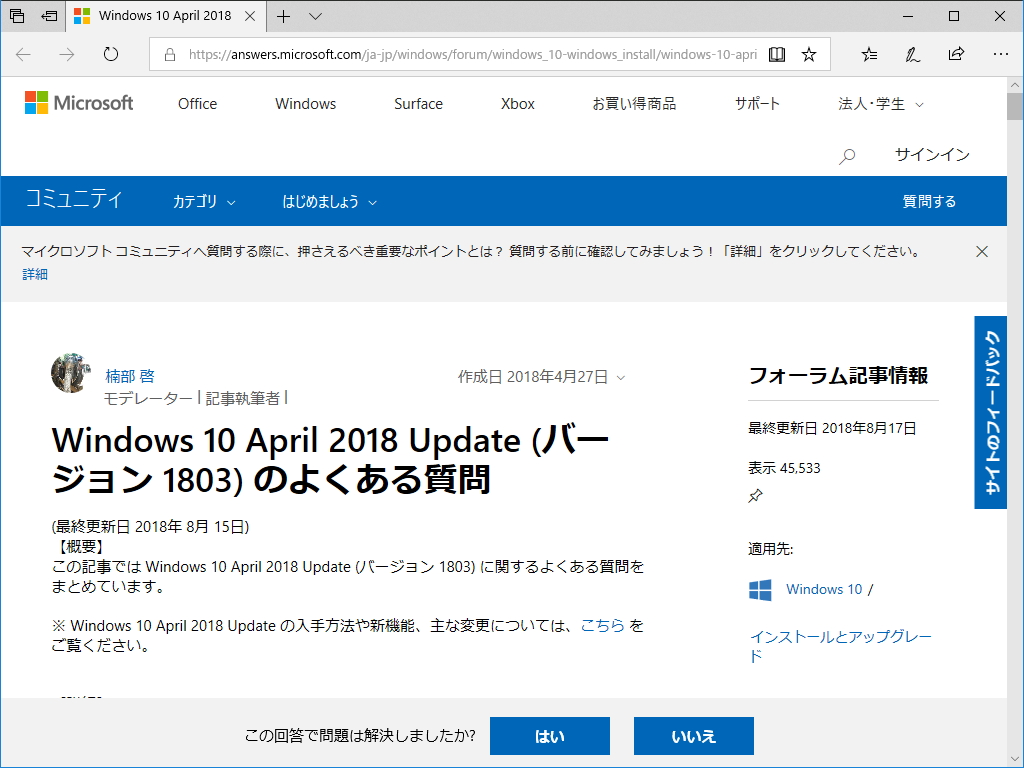Share the current page
1024x768 pixels.
click(x=956, y=54)
